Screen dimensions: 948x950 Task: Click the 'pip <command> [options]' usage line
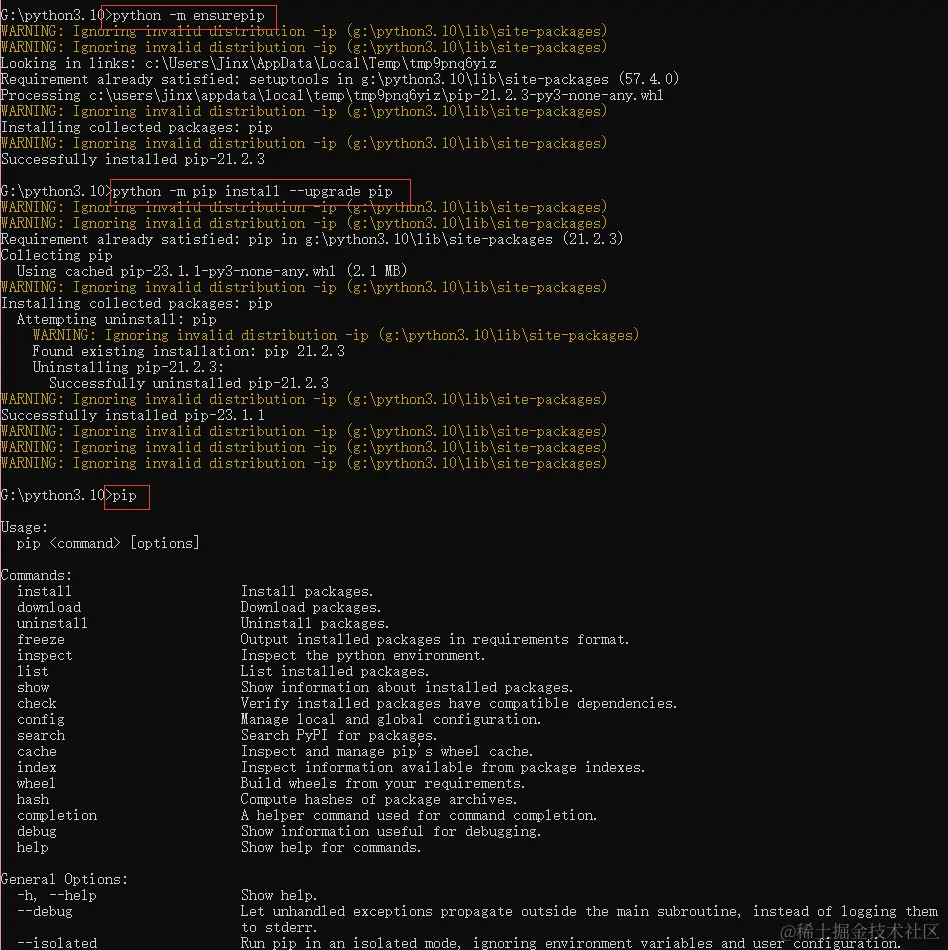click(x=108, y=543)
